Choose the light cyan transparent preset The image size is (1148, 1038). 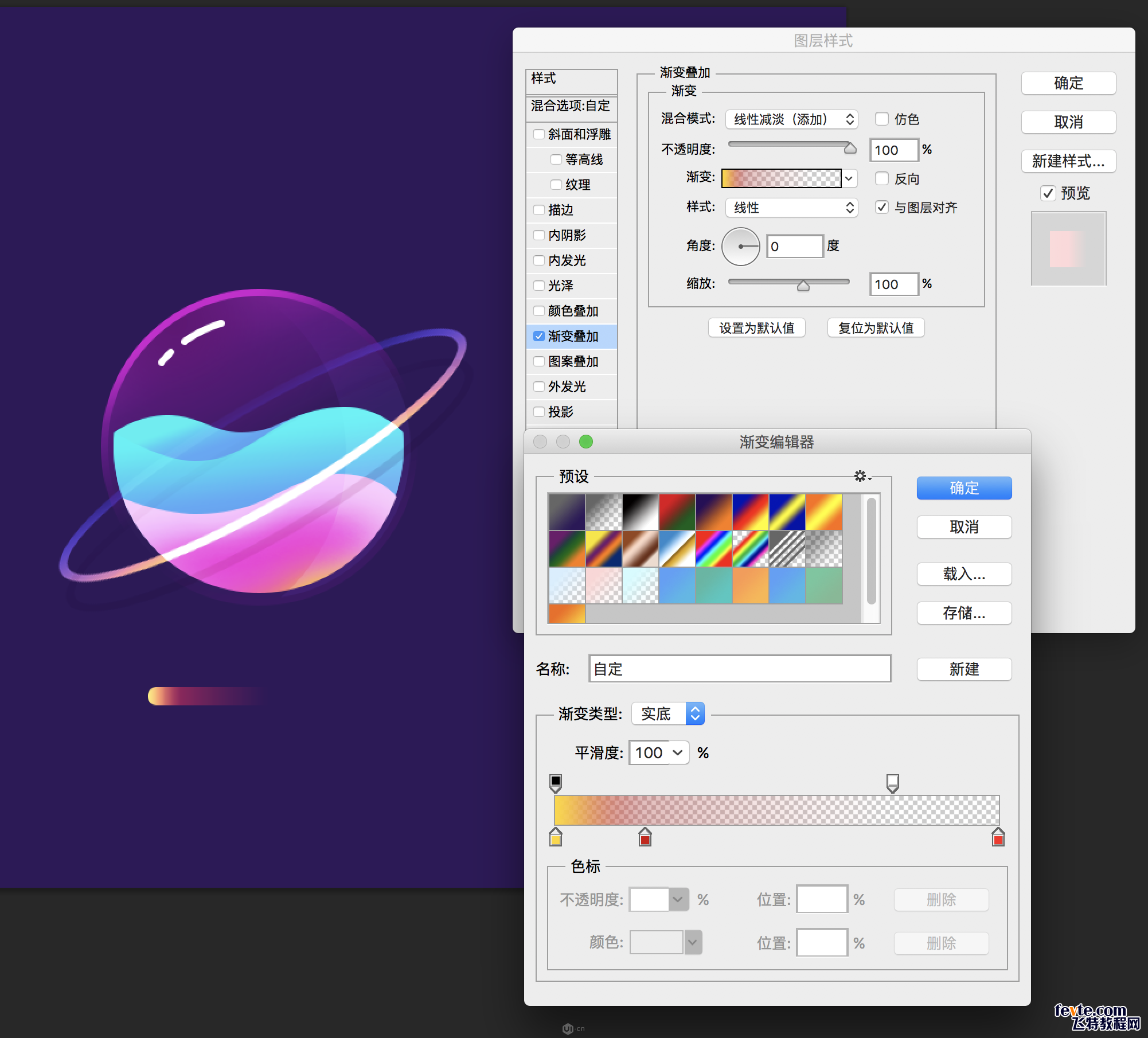point(641,586)
